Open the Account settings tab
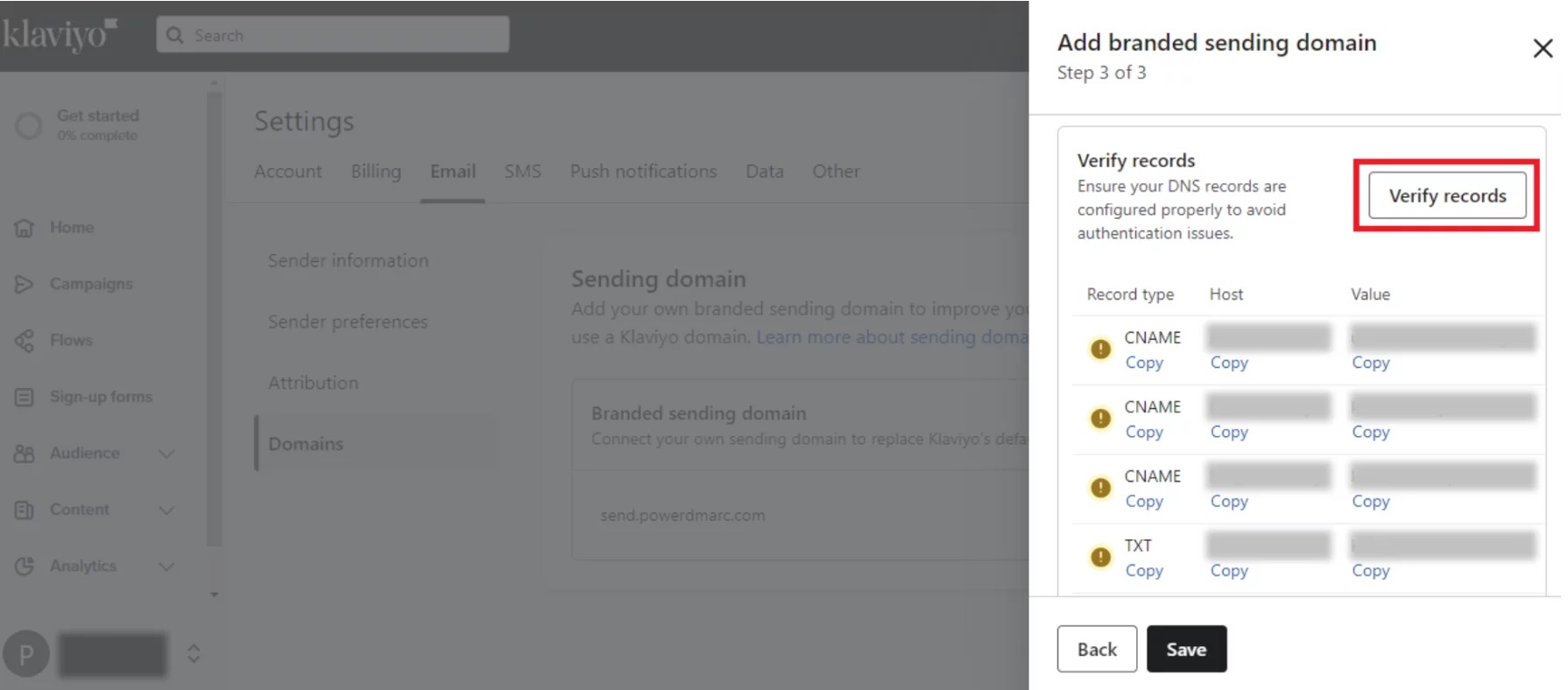The height and width of the screenshot is (690, 1568). [288, 172]
